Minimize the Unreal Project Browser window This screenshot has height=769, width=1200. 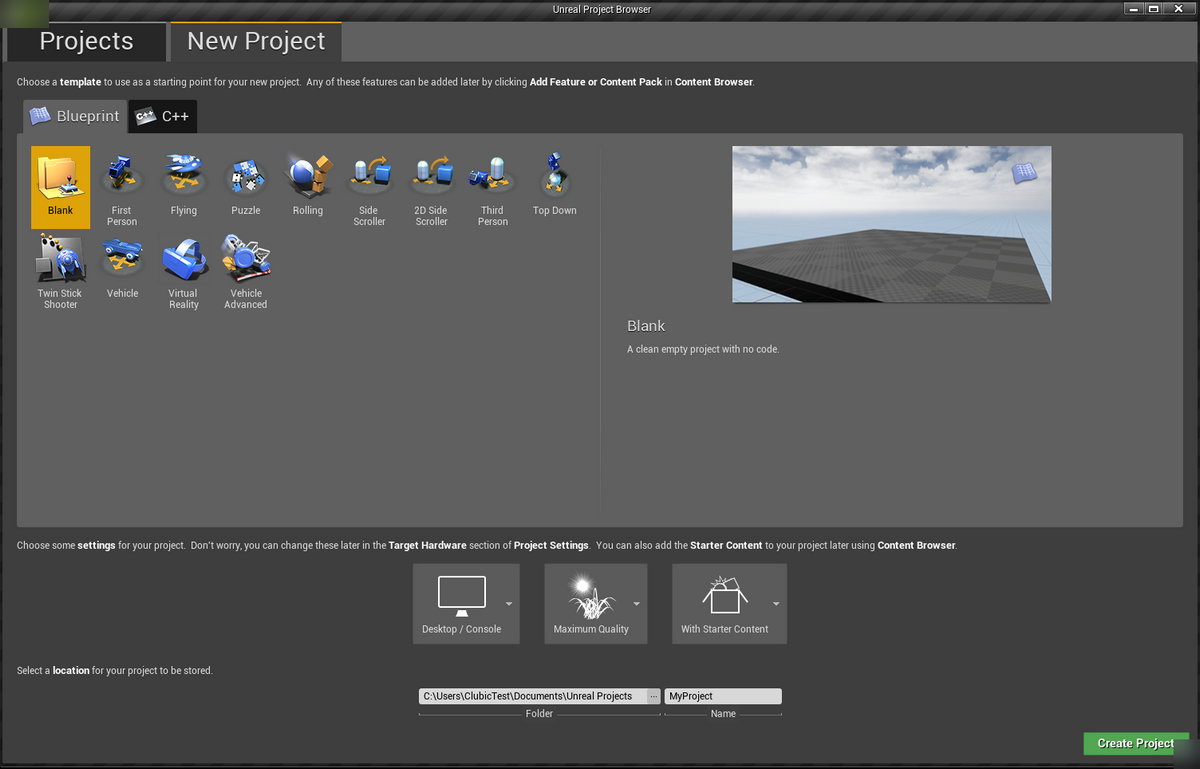pyautogui.click(x=1135, y=9)
